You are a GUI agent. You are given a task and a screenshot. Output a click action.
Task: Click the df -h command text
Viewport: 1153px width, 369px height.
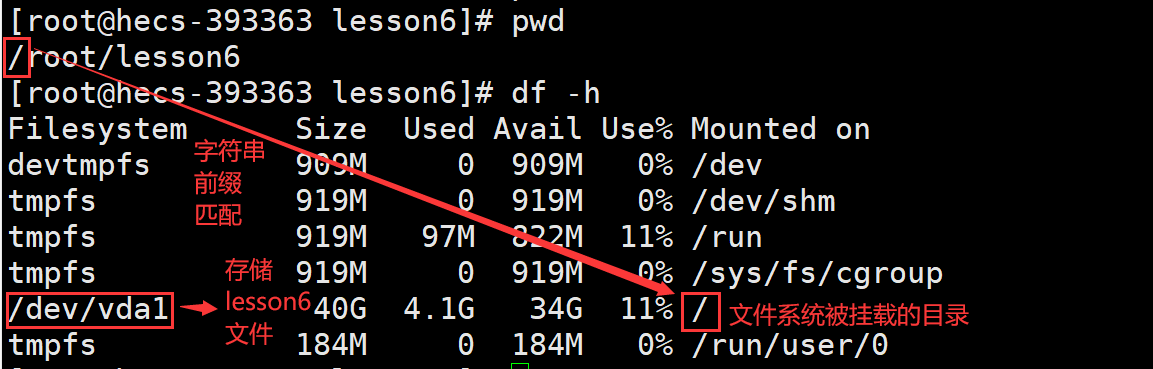pyautogui.click(x=555, y=93)
